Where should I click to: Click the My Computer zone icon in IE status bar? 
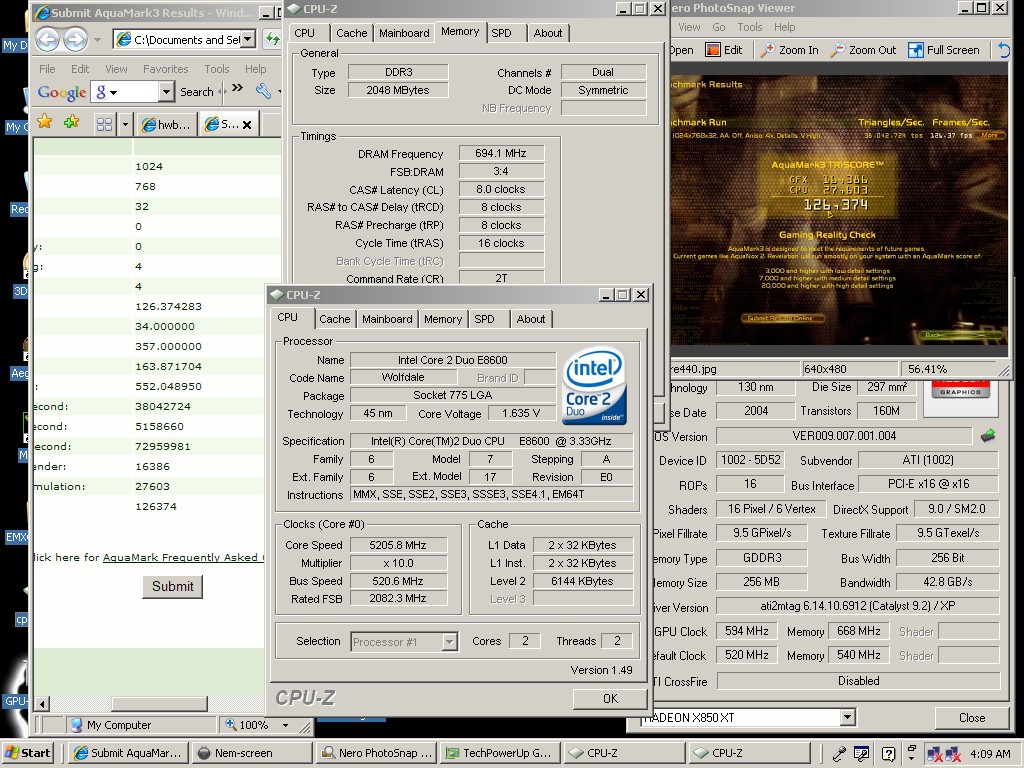coord(76,725)
